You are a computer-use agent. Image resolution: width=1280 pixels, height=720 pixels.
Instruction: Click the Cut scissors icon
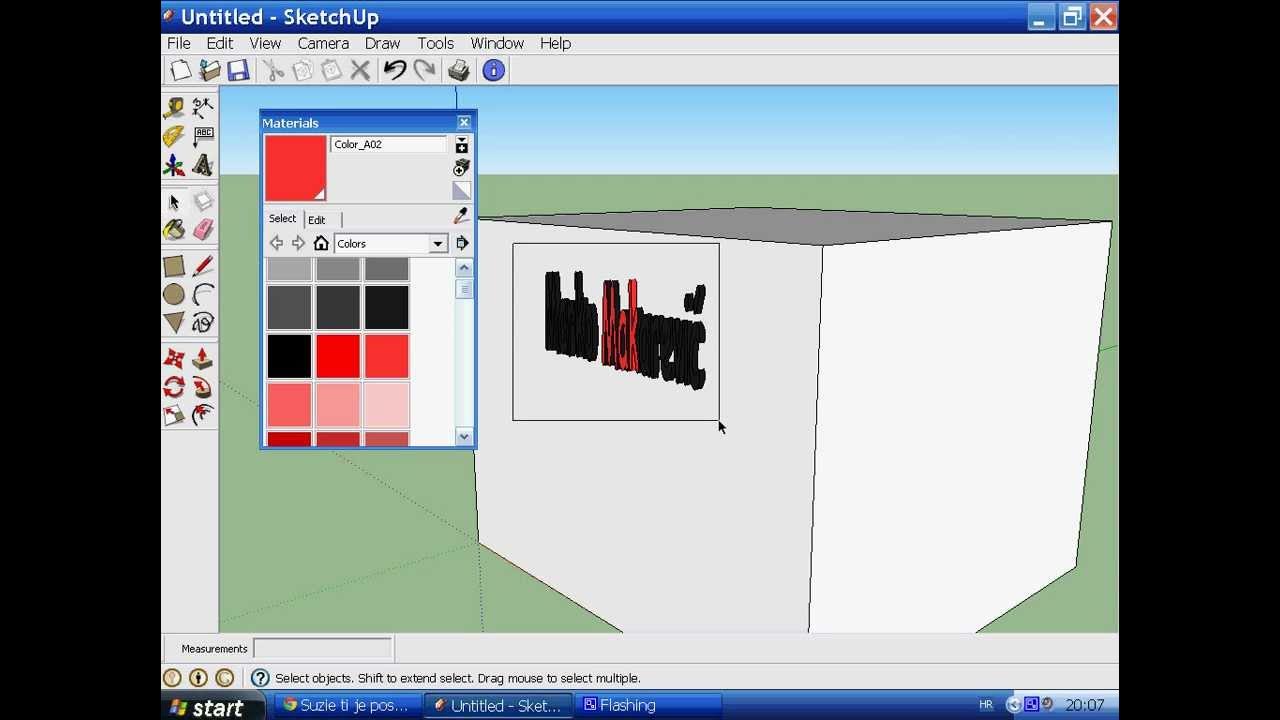(273, 70)
